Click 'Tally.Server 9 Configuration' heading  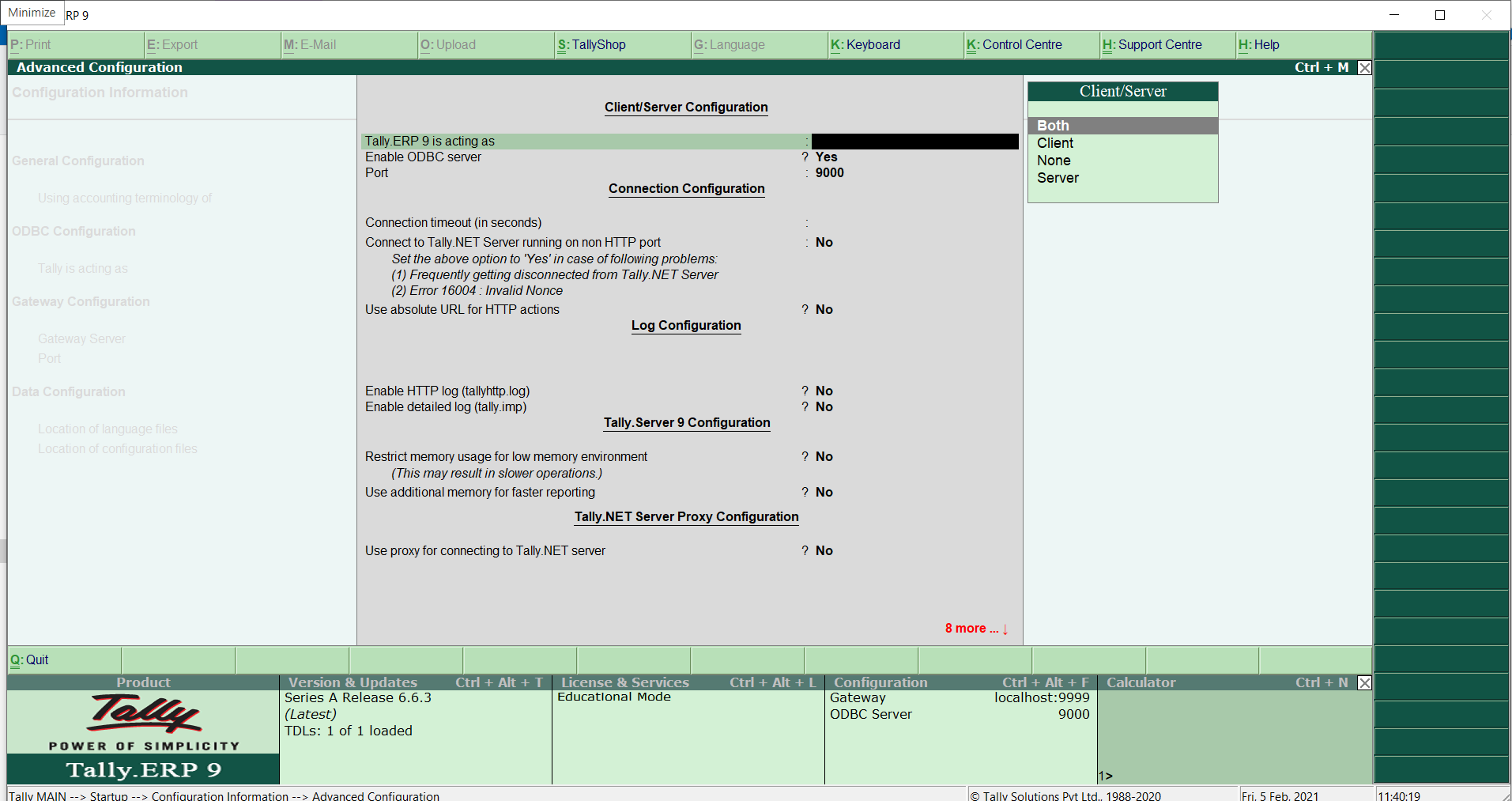(x=687, y=423)
